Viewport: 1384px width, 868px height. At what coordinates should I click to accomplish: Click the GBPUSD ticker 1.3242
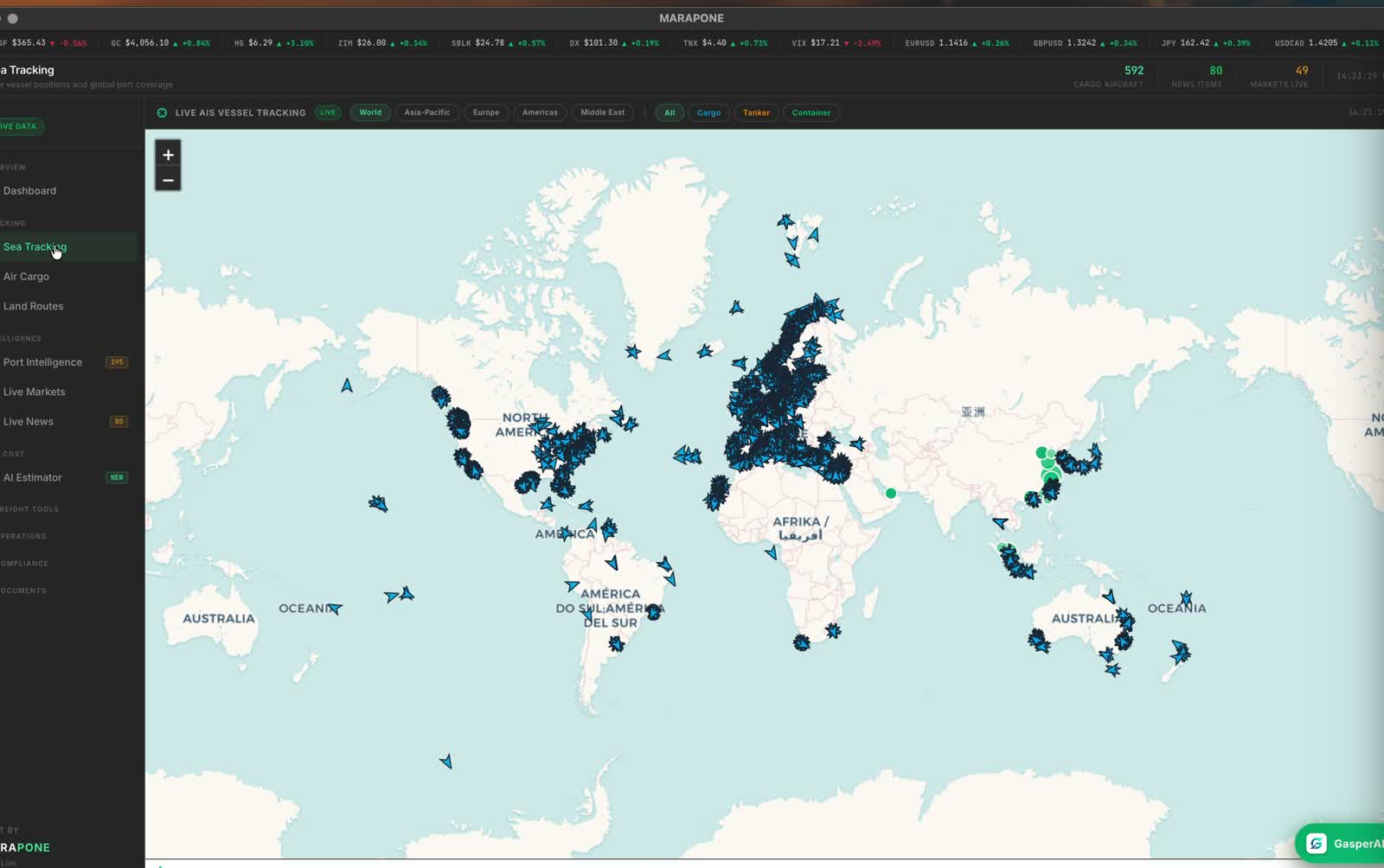point(1085,42)
